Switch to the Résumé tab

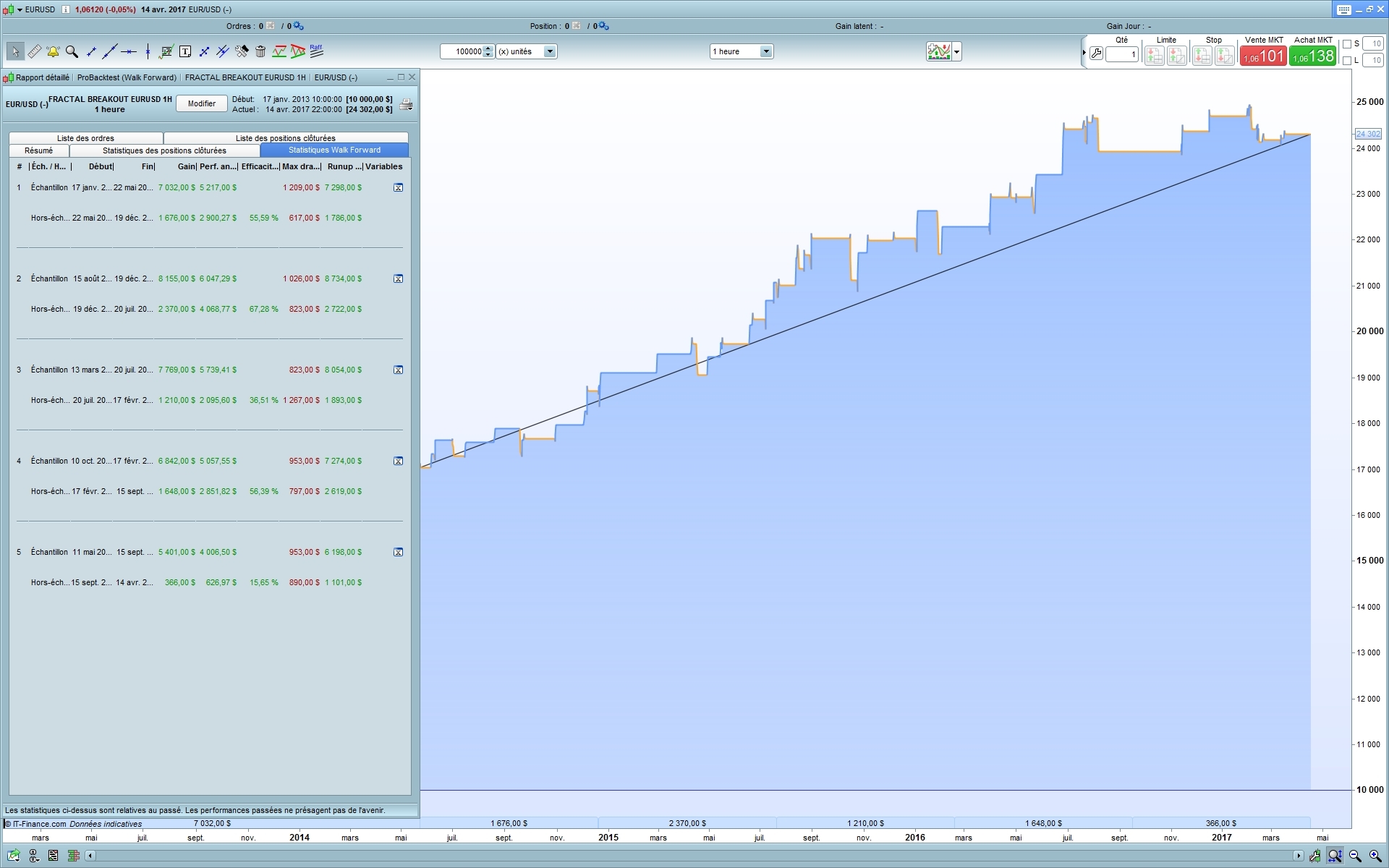tap(39, 150)
